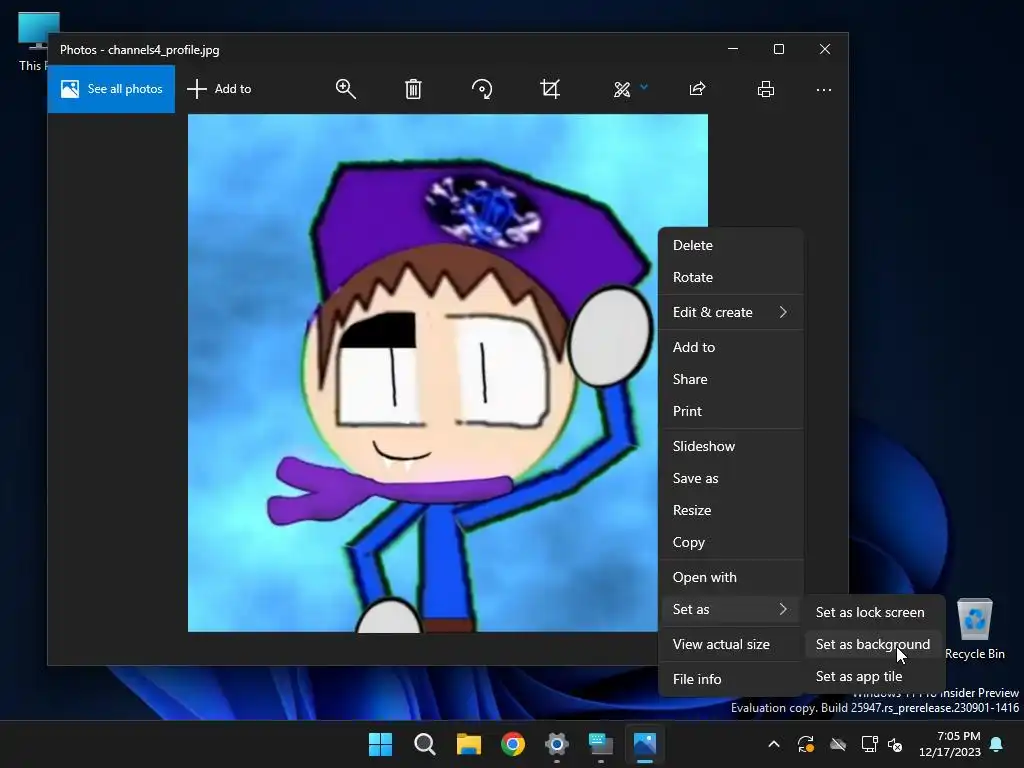Click the Add to button in toolbar
The image size is (1024, 768).
click(219, 89)
